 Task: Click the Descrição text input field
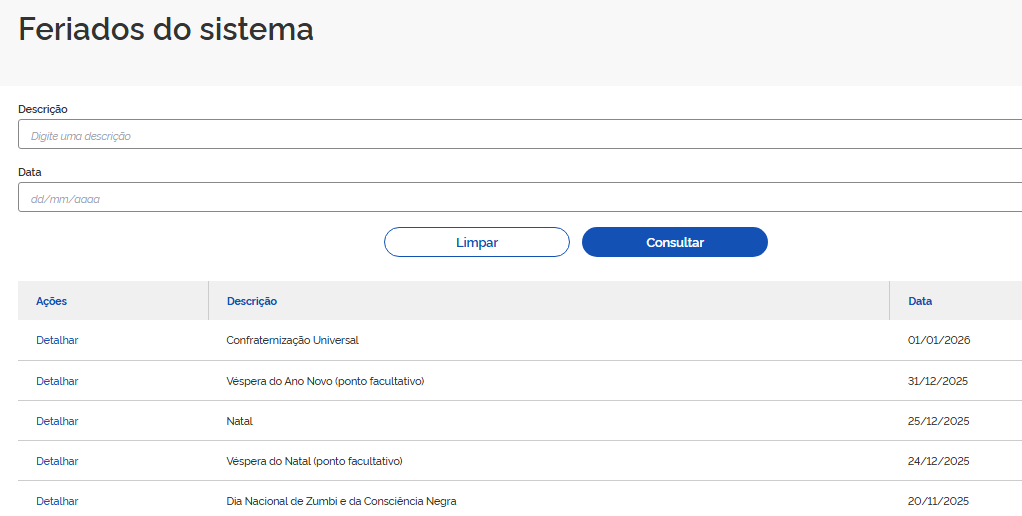click(520, 135)
